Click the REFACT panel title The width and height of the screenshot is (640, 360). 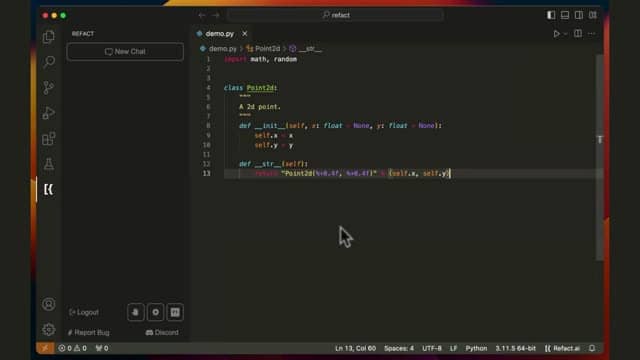tap(83, 33)
